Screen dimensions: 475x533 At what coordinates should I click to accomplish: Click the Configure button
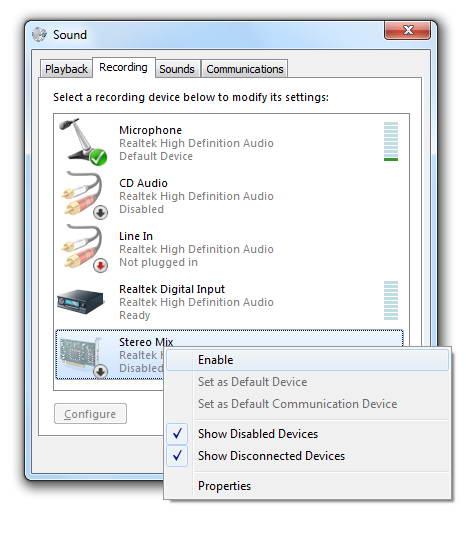point(90,414)
